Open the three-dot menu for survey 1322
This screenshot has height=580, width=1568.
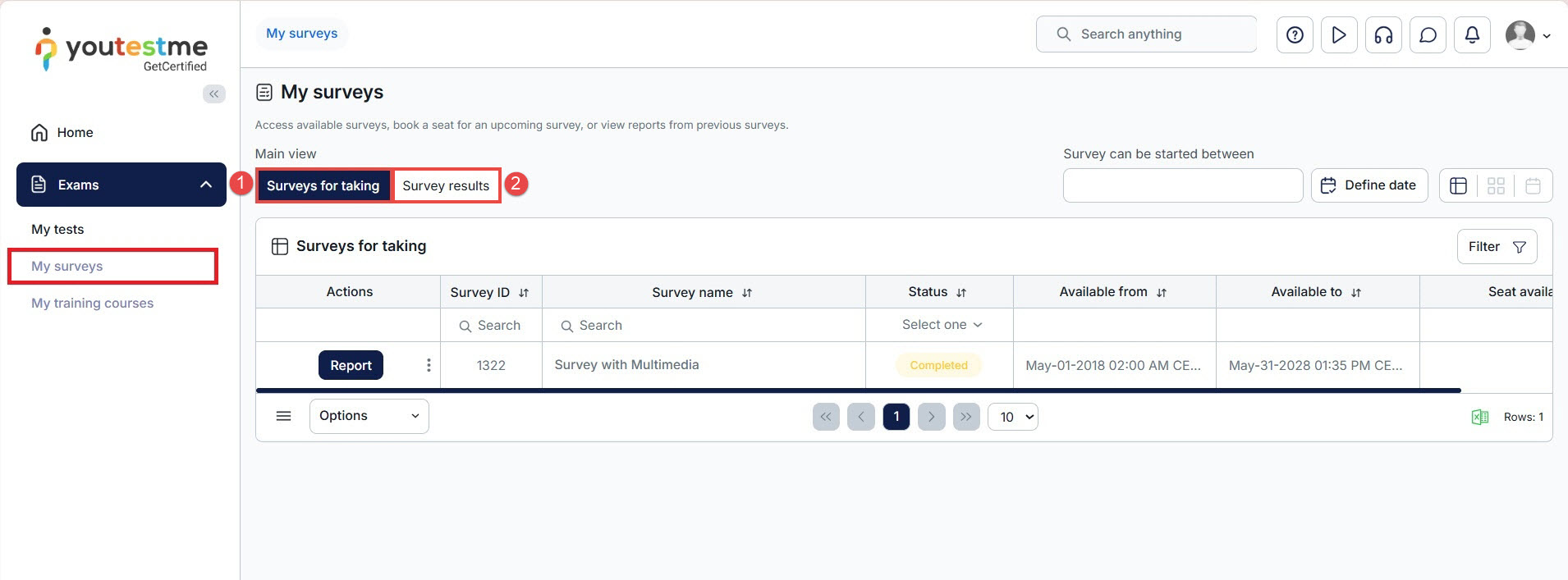pos(429,365)
